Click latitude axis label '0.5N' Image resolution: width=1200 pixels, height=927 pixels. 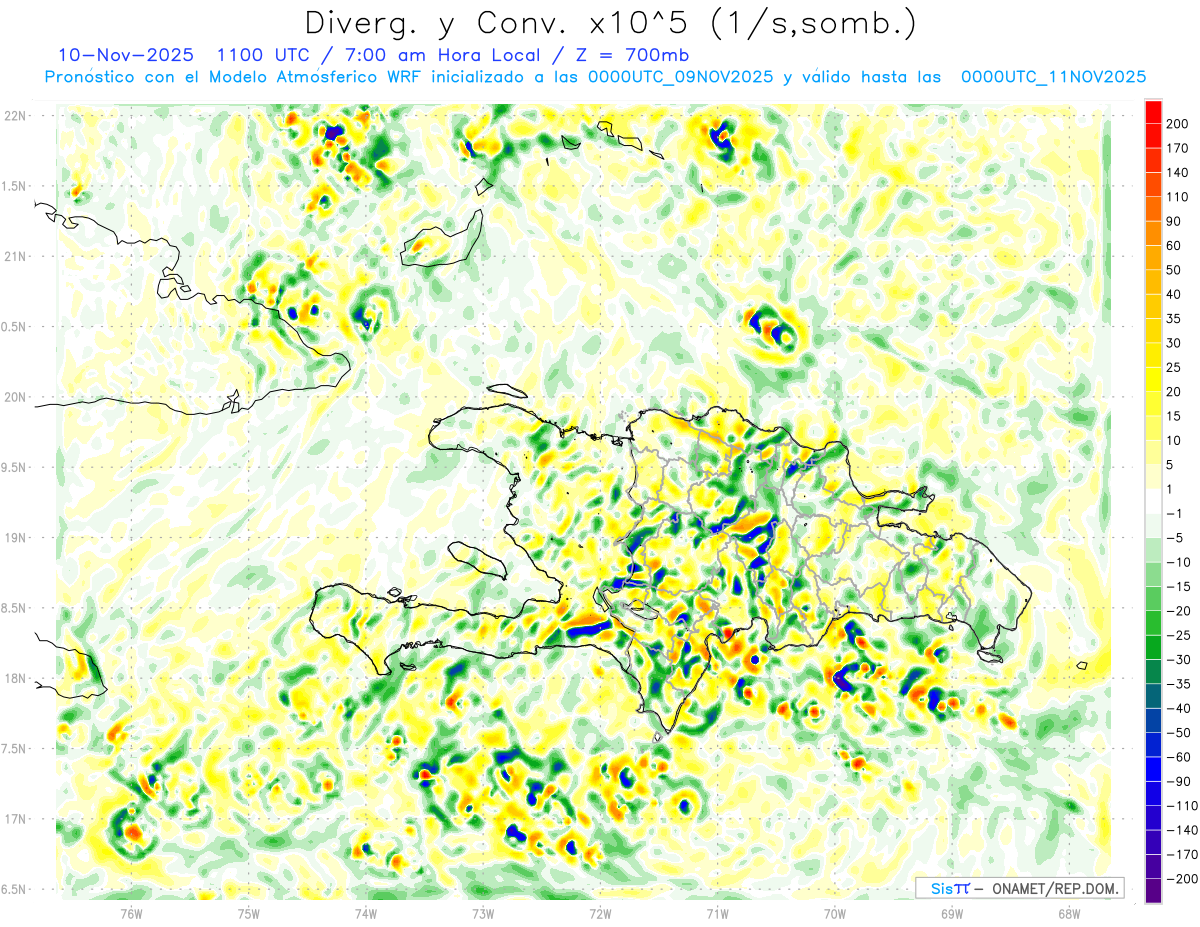[x=15, y=327]
